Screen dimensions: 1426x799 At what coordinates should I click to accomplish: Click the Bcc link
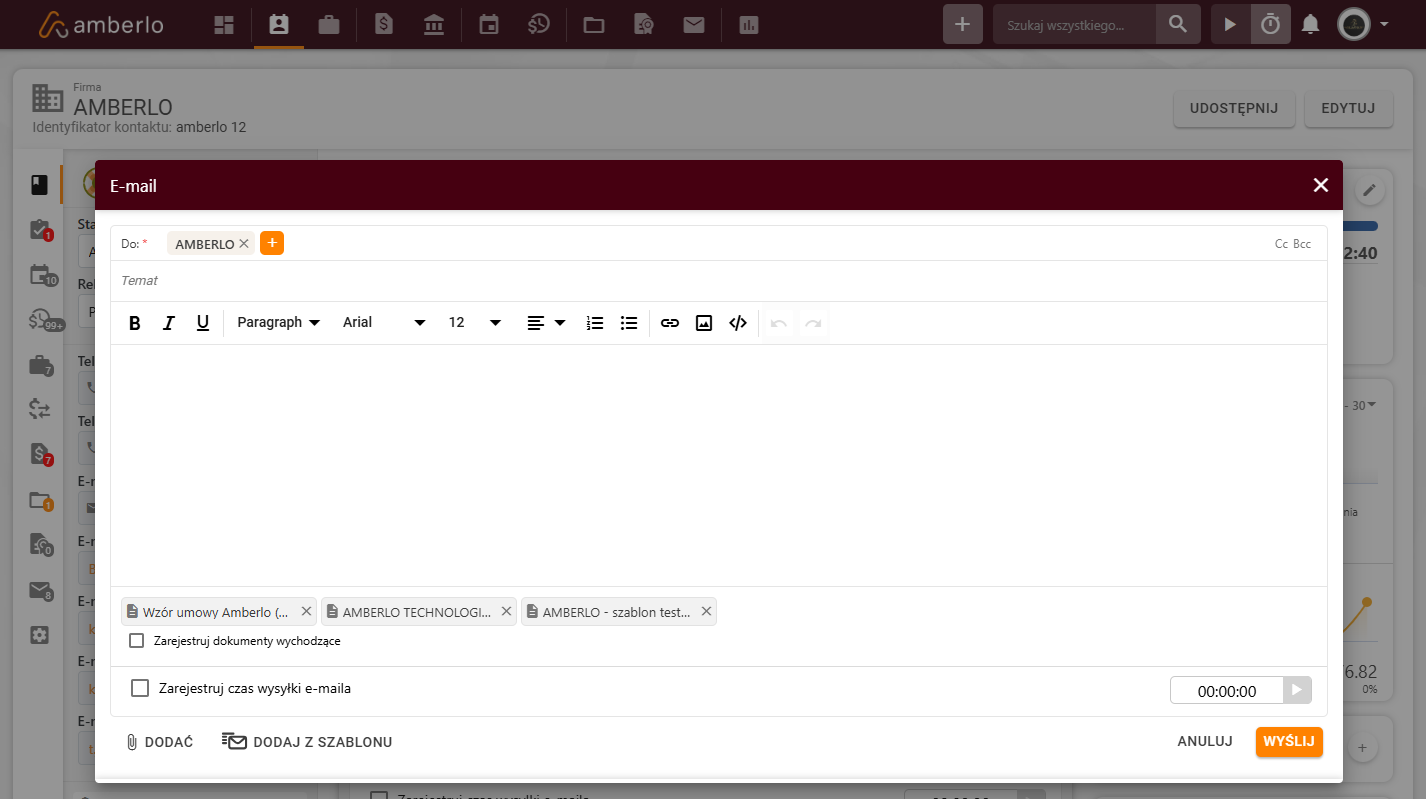click(1302, 244)
